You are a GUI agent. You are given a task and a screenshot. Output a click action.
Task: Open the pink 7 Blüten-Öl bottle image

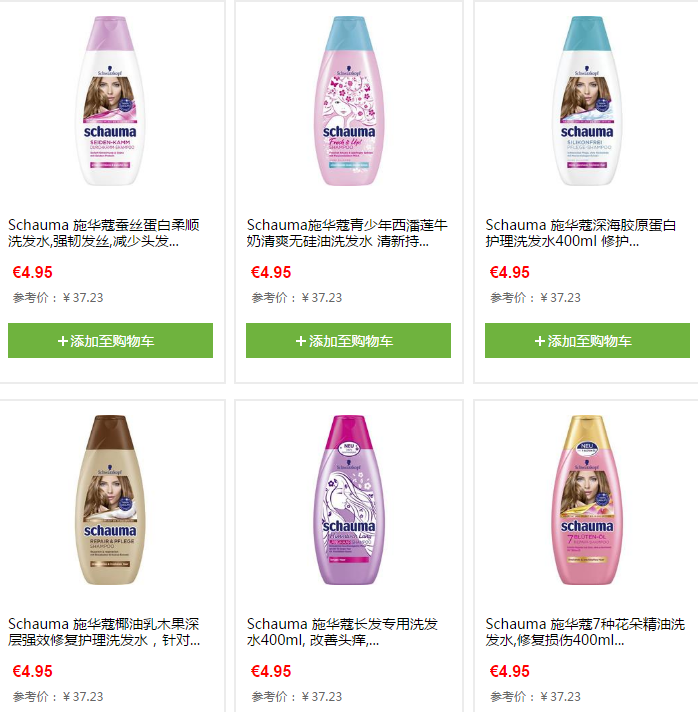click(x=587, y=499)
